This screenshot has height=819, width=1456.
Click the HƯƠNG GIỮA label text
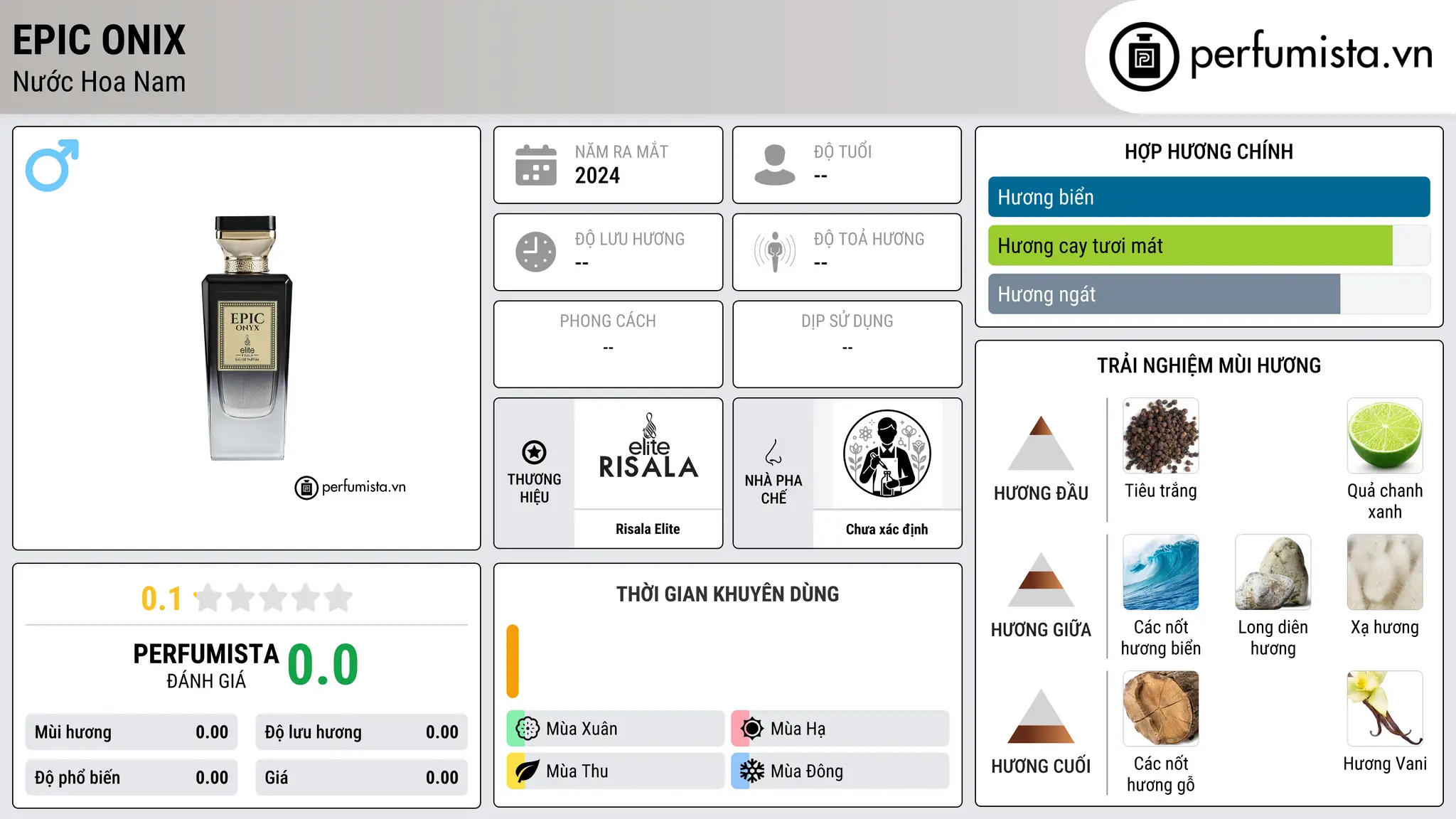1041,630
